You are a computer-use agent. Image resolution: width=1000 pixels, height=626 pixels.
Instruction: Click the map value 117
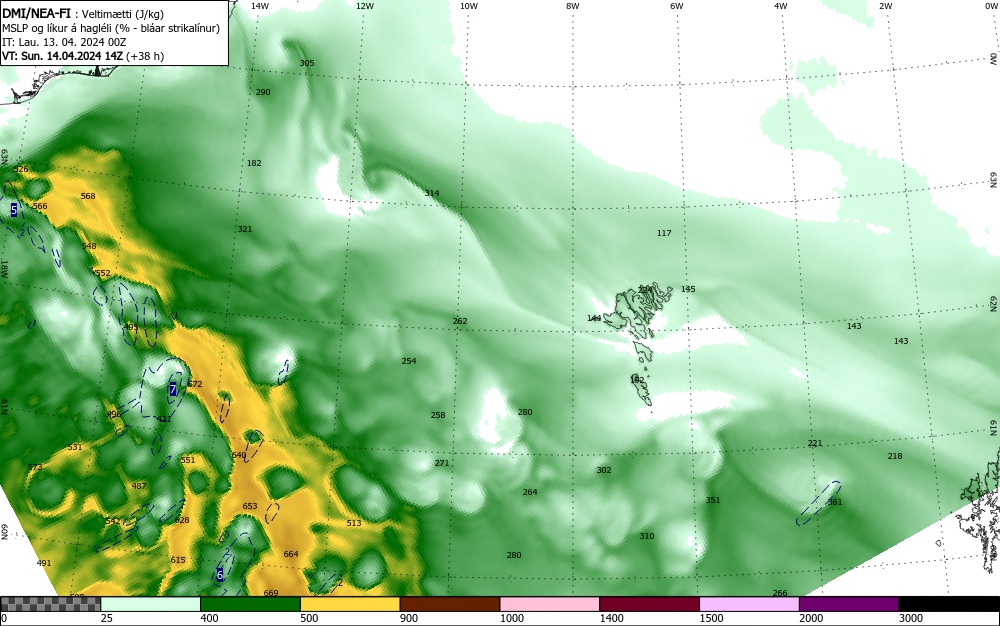coord(664,233)
